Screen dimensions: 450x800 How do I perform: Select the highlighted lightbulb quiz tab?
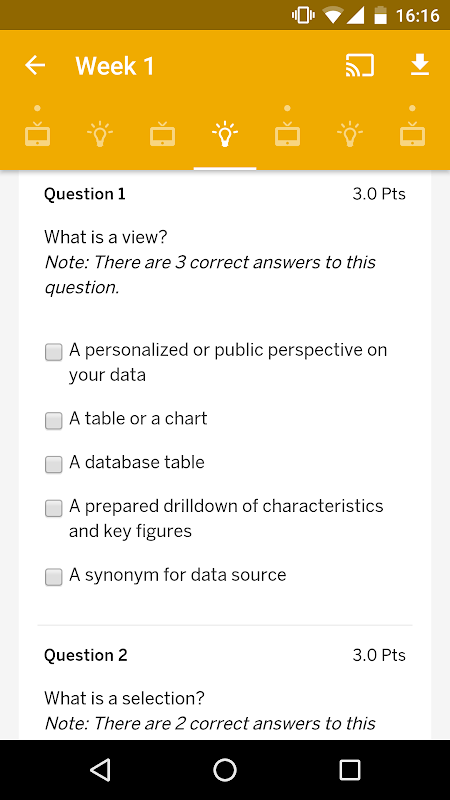225,134
